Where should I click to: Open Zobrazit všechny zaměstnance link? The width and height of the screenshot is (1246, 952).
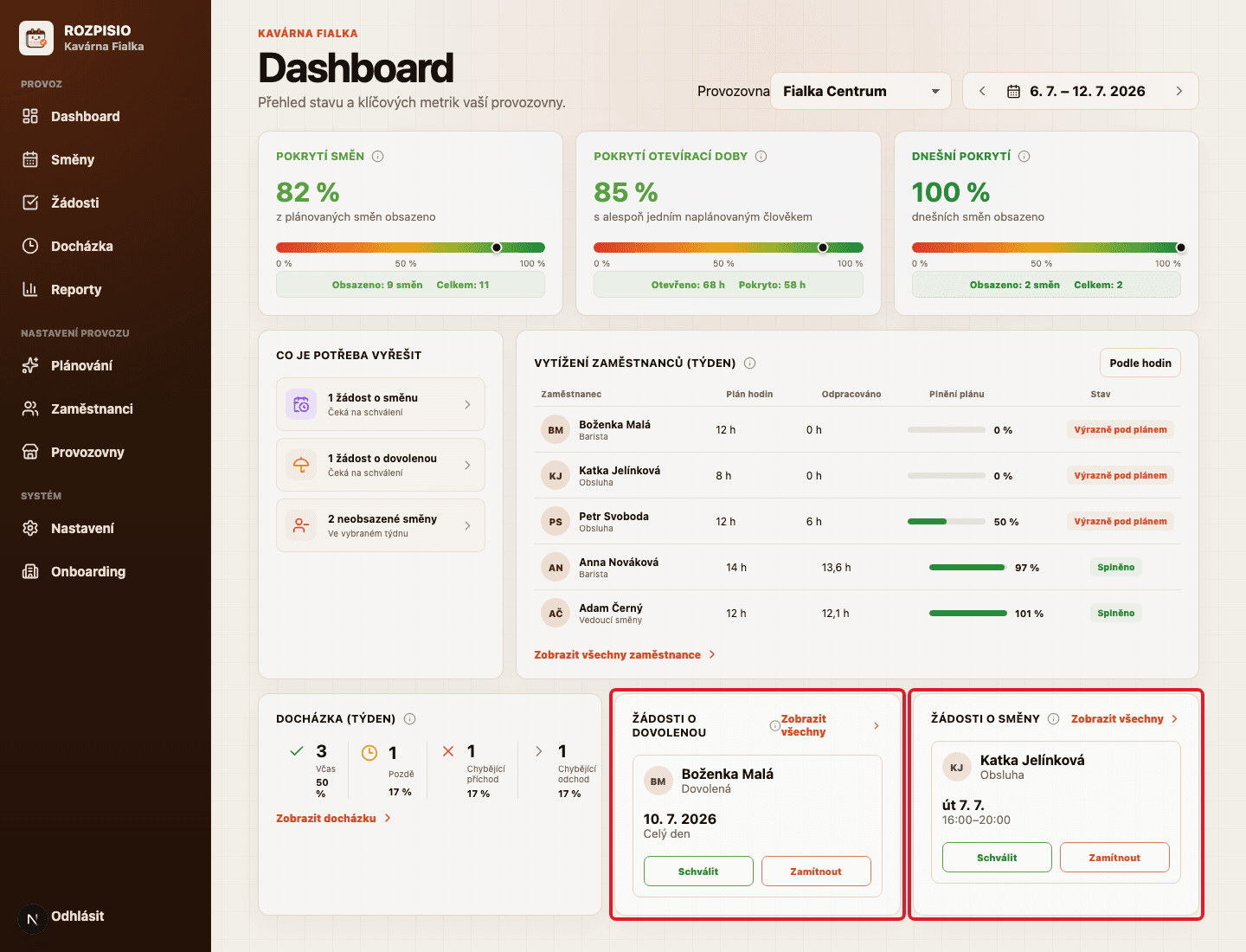[x=625, y=655]
